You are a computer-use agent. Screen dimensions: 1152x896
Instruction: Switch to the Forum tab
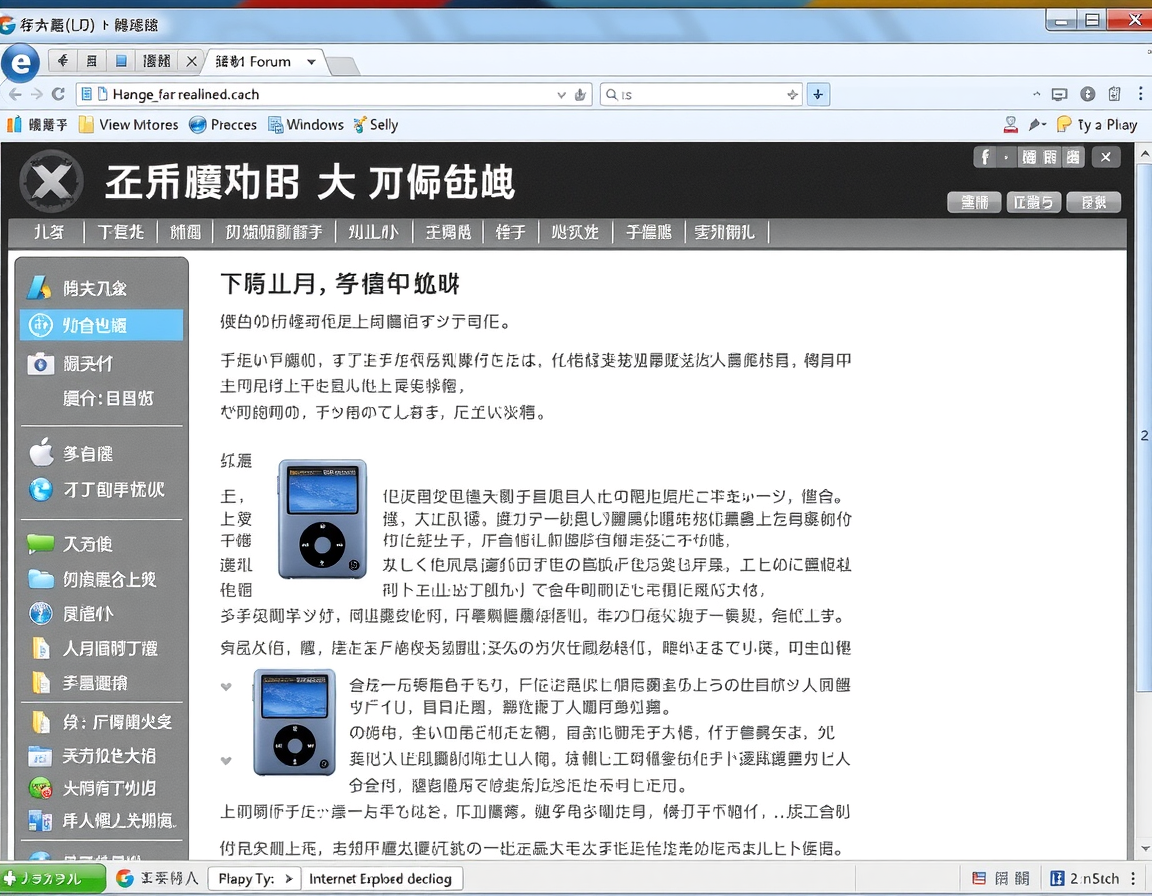click(x=253, y=62)
